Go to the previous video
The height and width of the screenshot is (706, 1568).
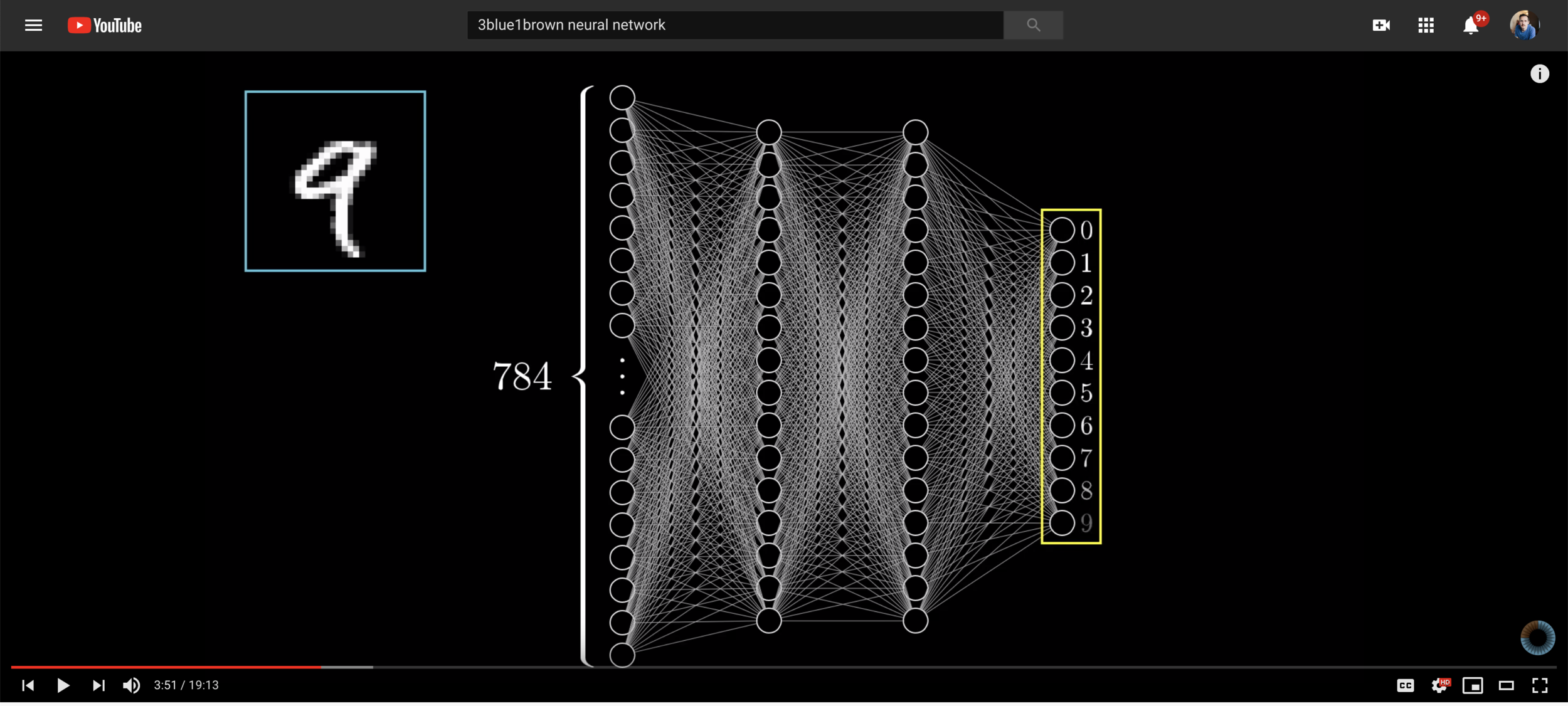point(28,685)
